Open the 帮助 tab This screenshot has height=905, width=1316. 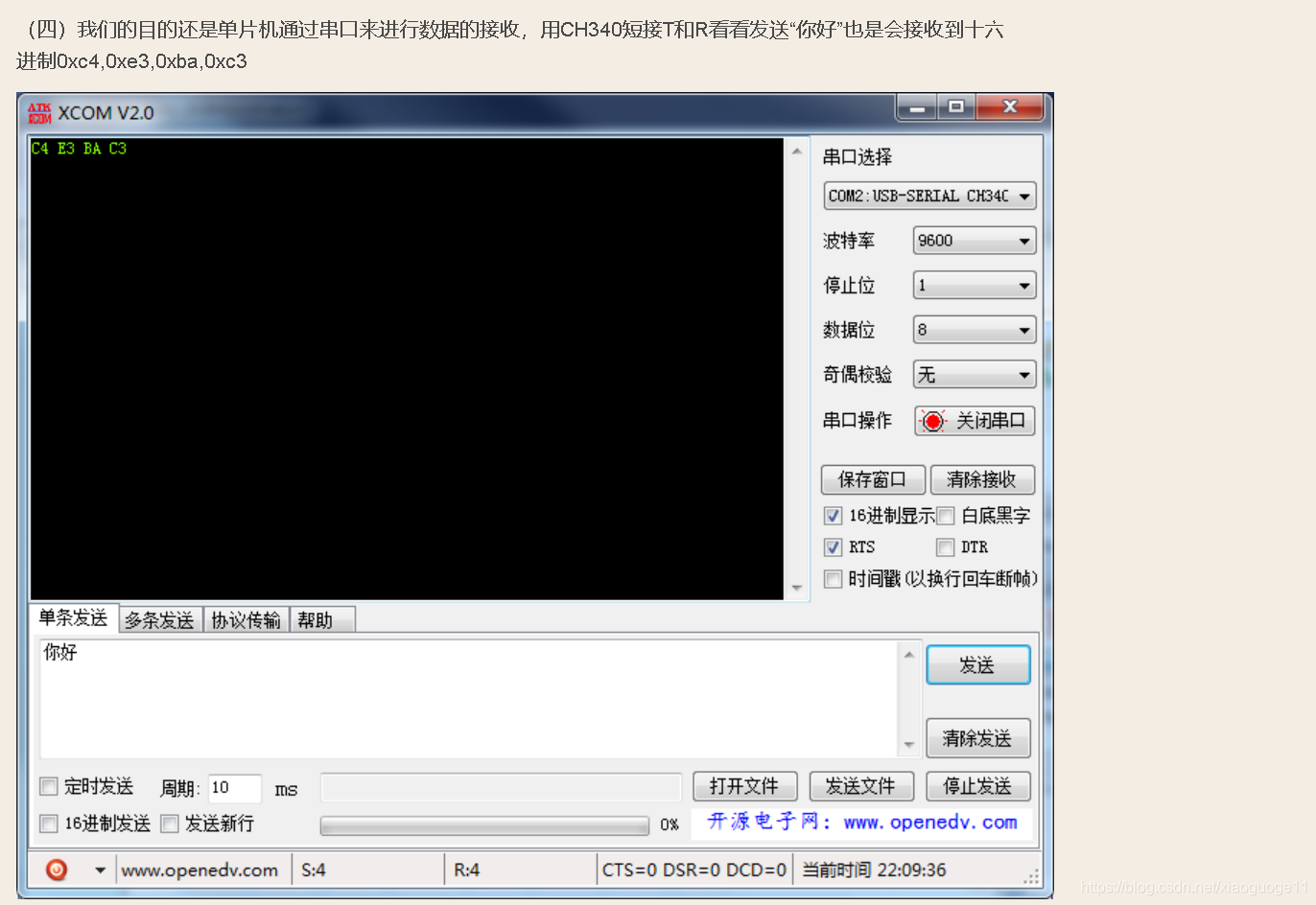pos(321,620)
